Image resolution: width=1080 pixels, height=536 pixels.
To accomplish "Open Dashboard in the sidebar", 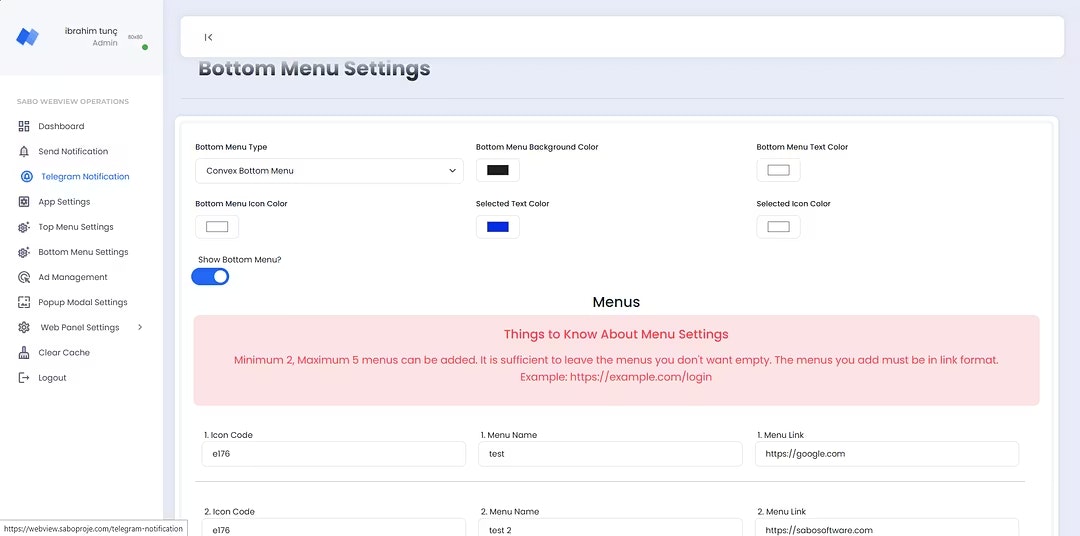I will click(x=61, y=126).
